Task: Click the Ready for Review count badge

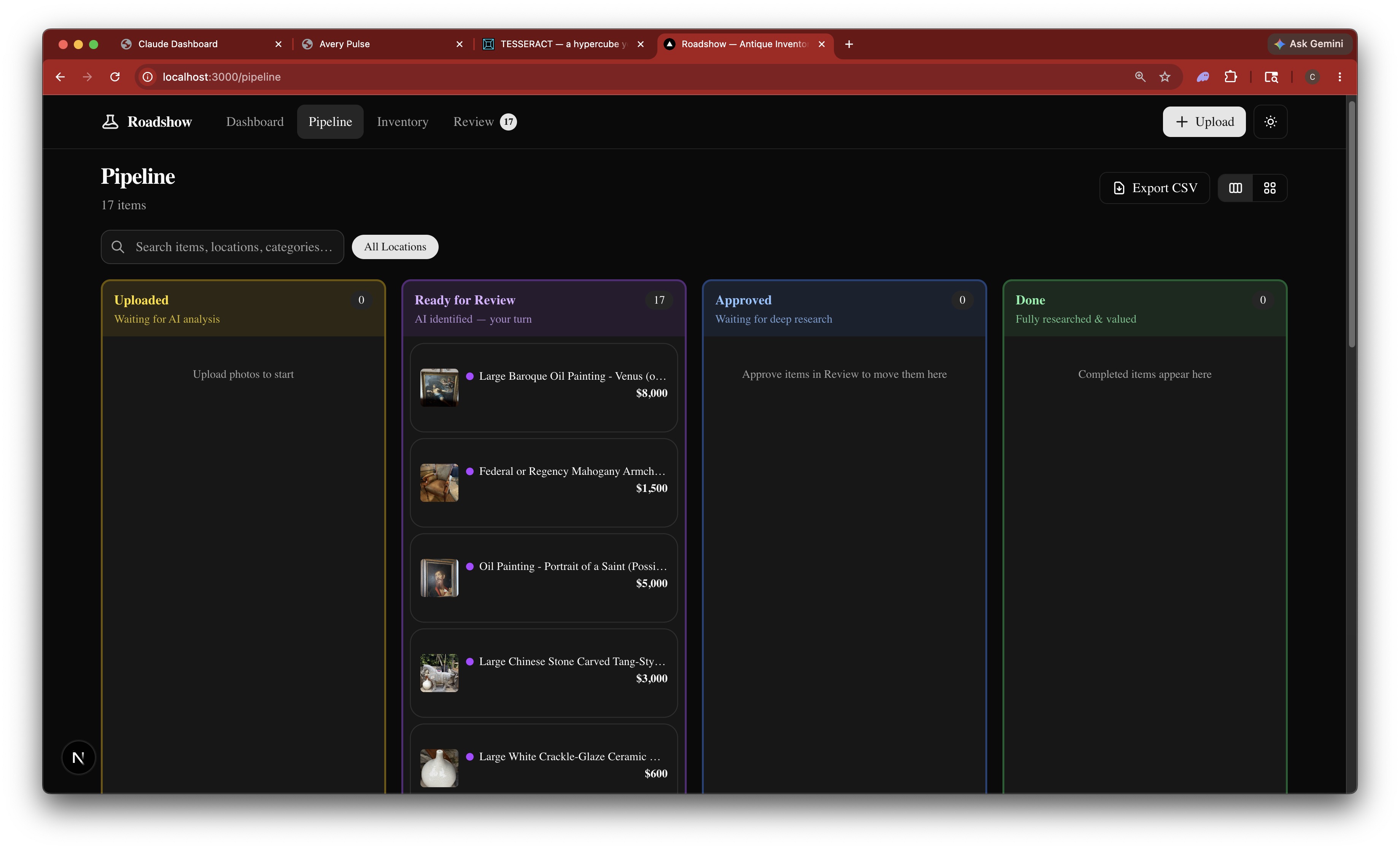Action: (x=659, y=300)
